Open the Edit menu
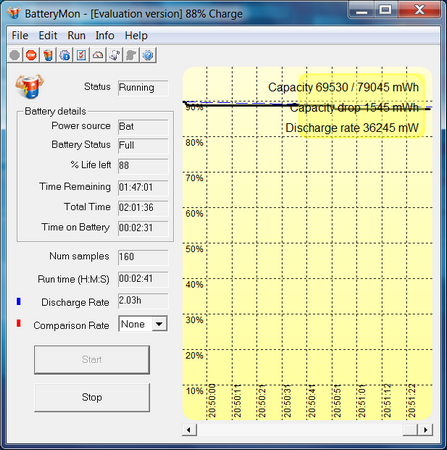 (48, 35)
